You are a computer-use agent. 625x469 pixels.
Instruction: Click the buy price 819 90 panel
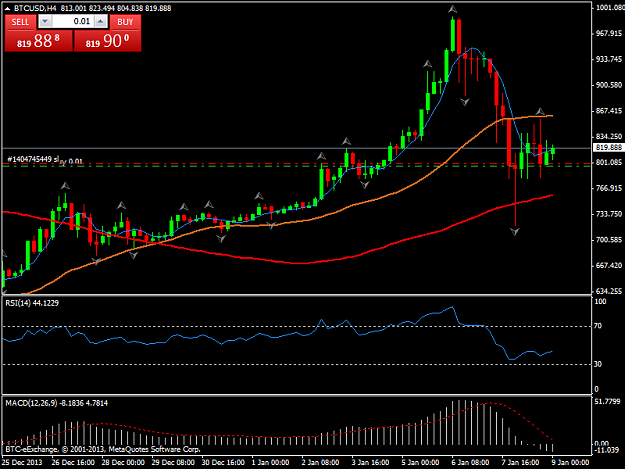[x=108, y=41]
